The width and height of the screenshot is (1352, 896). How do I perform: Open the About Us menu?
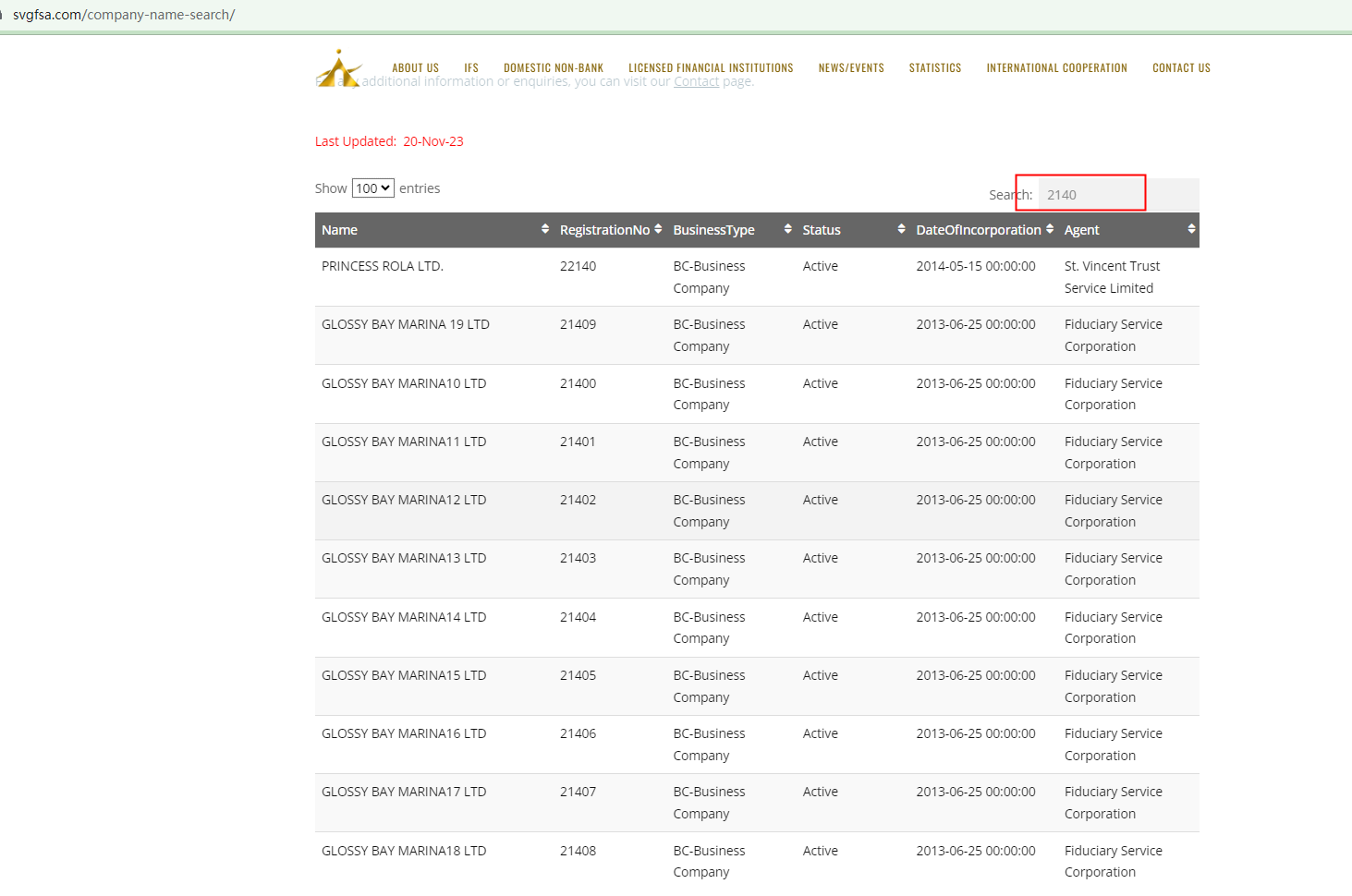[x=415, y=68]
